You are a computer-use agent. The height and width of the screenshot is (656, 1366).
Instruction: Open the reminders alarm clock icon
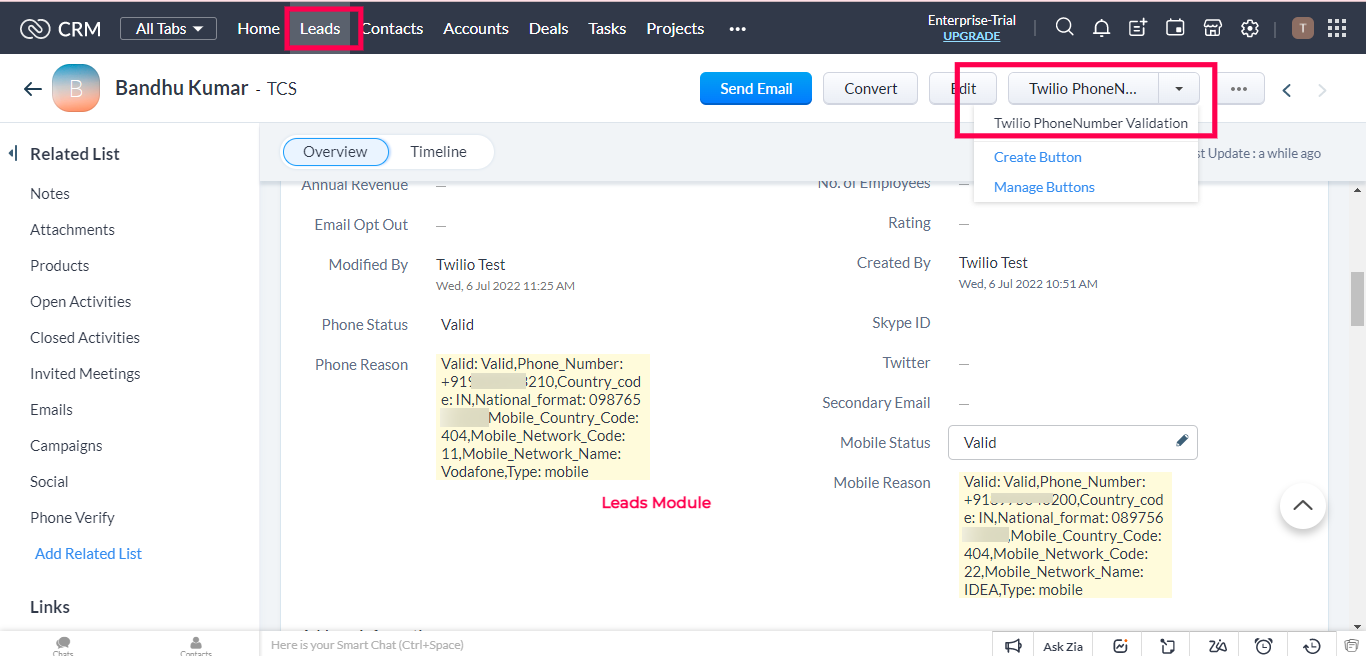point(1264,645)
